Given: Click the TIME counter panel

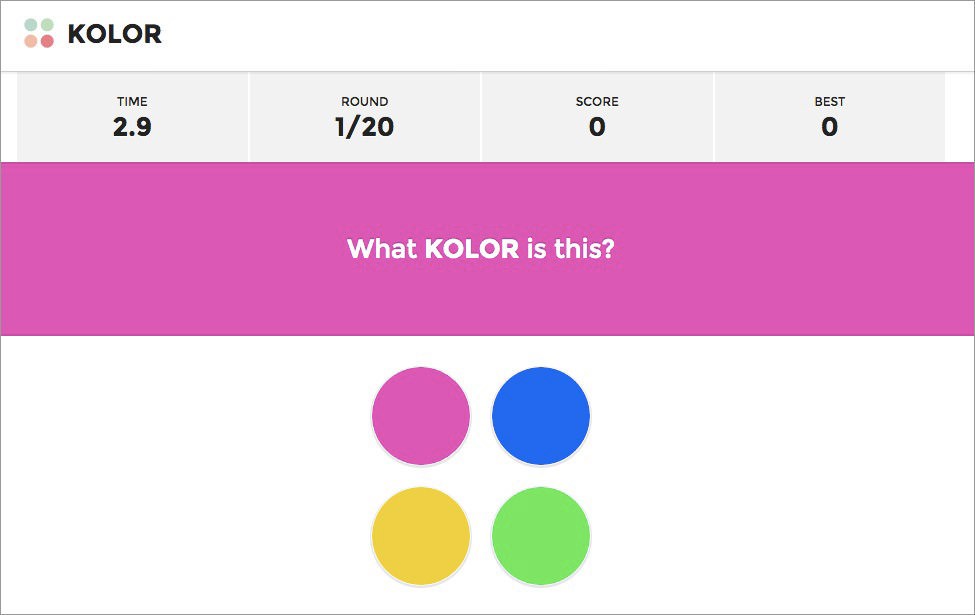Looking at the screenshot, I should pos(132,117).
